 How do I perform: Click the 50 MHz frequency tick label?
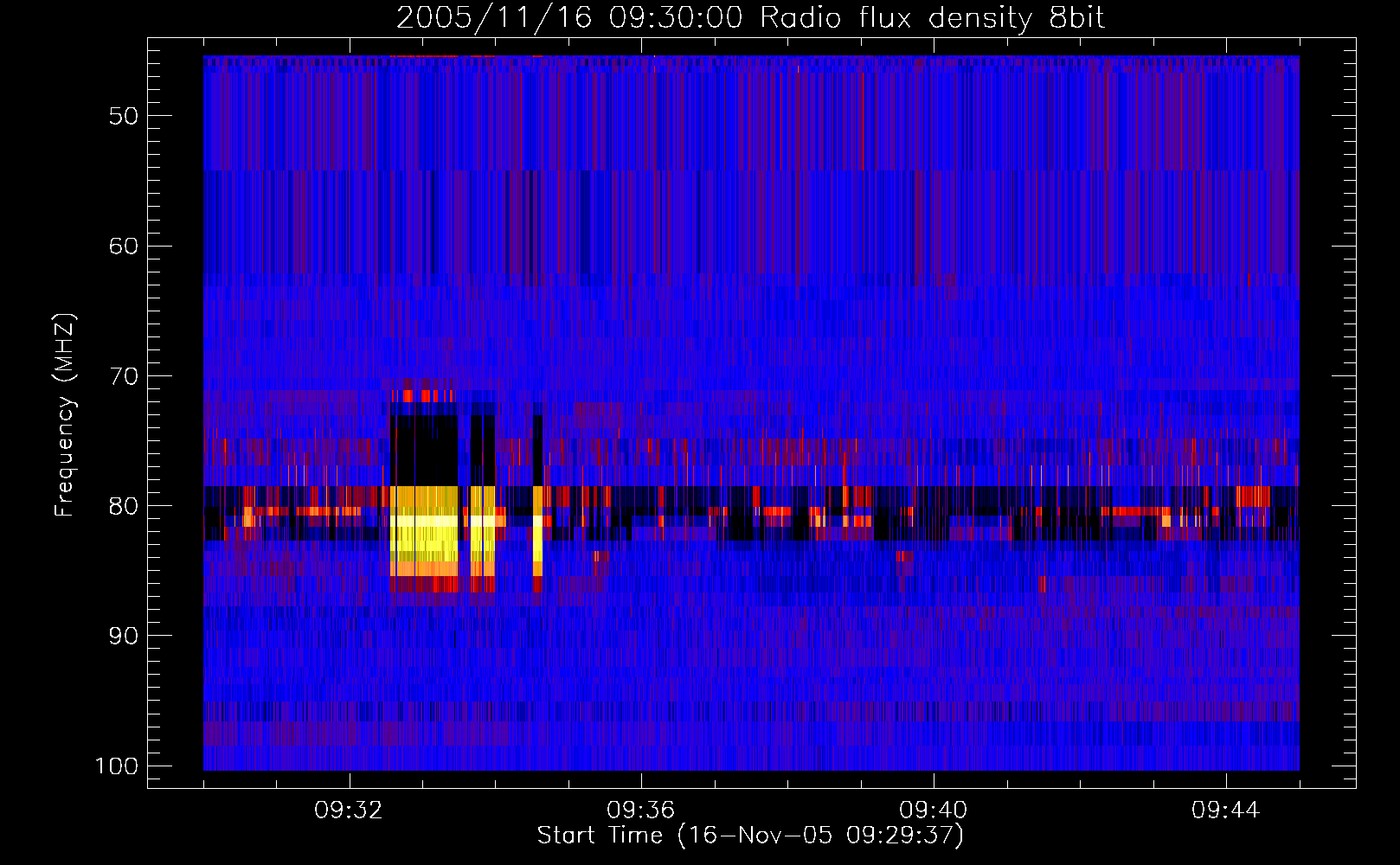(x=124, y=116)
